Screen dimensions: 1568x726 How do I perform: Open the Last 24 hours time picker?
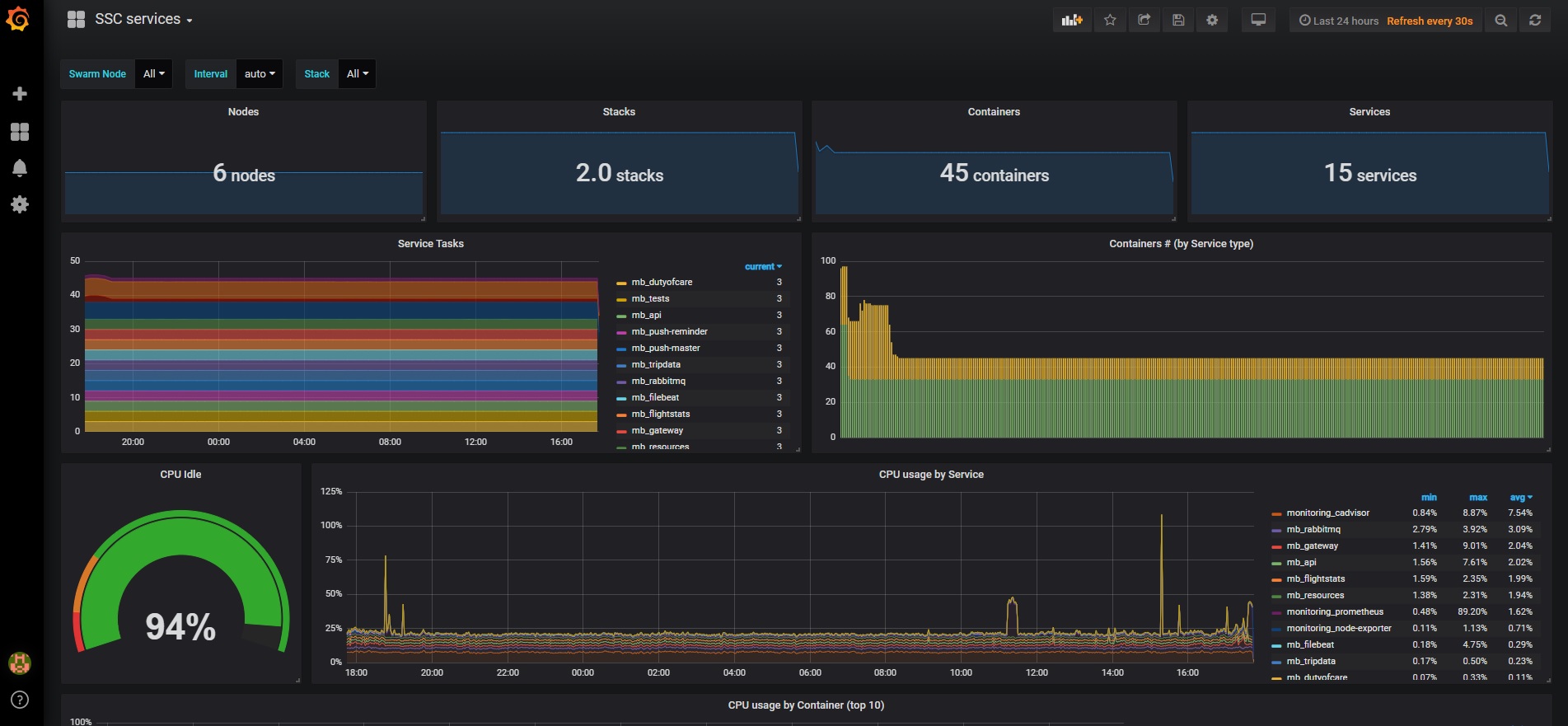click(x=1339, y=21)
